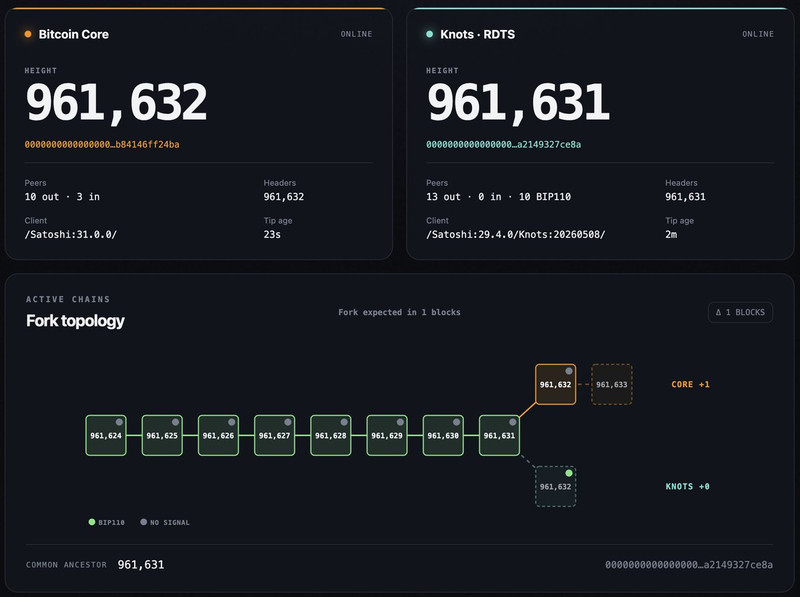Screen dimensions: 800x597
Task: Select block 961,629 in fork topology
Action: [x=387, y=435]
